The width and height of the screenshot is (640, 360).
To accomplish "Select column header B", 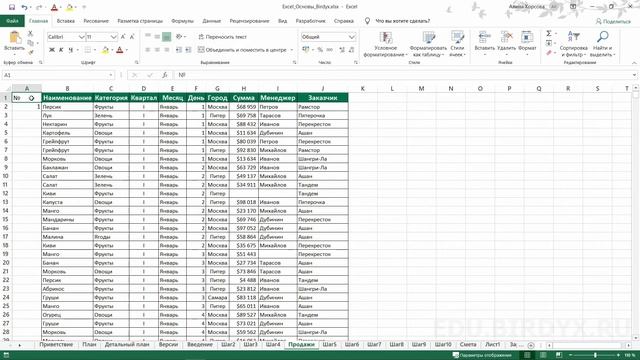I will click(x=67, y=88).
